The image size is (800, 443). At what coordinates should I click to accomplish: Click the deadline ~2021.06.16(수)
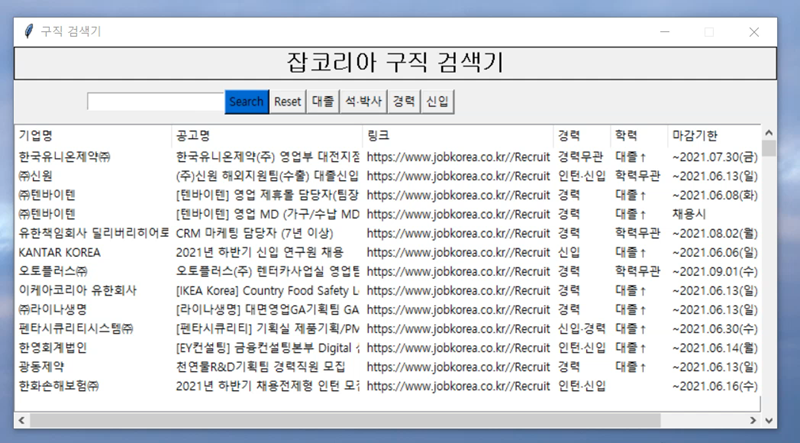click(715, 386)
